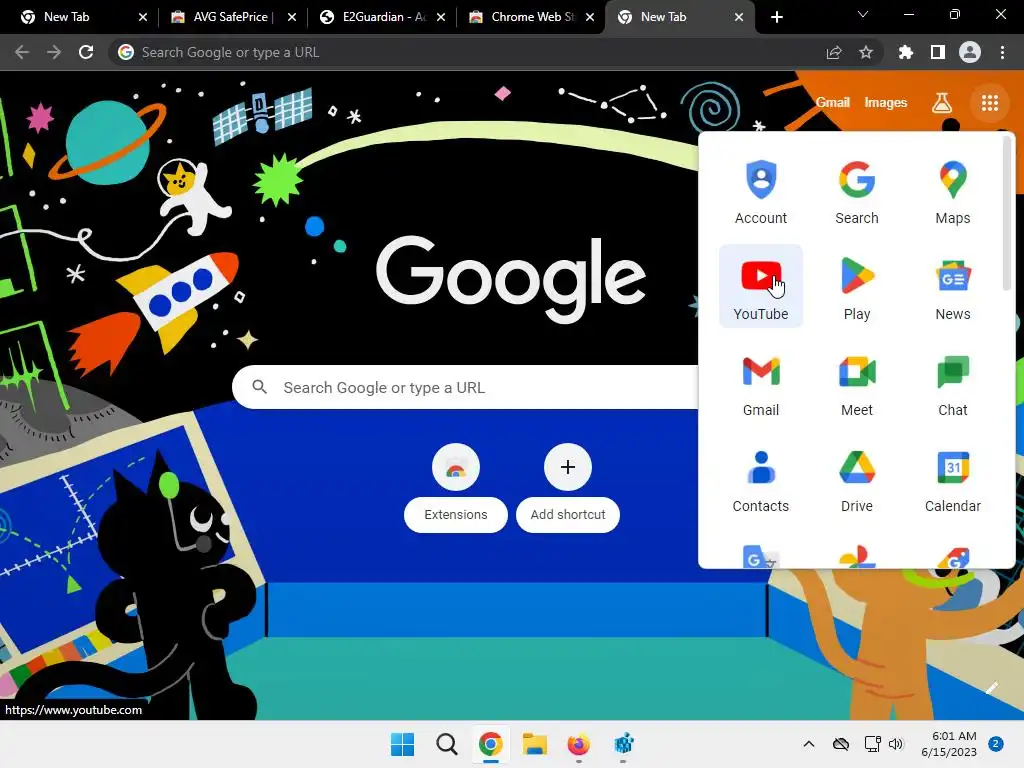This screenshot has height=768, width=1024.
Task: Open Google Calendar from the apps grid
Action: (952, 479)
